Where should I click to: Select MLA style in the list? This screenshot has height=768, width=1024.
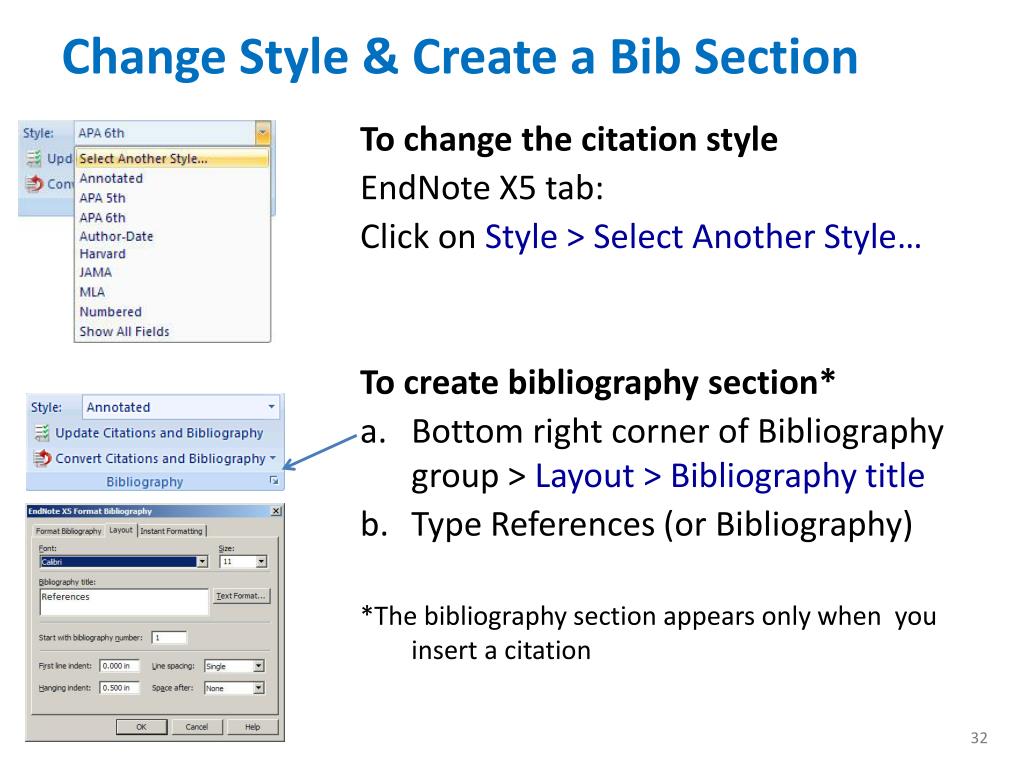92,292
